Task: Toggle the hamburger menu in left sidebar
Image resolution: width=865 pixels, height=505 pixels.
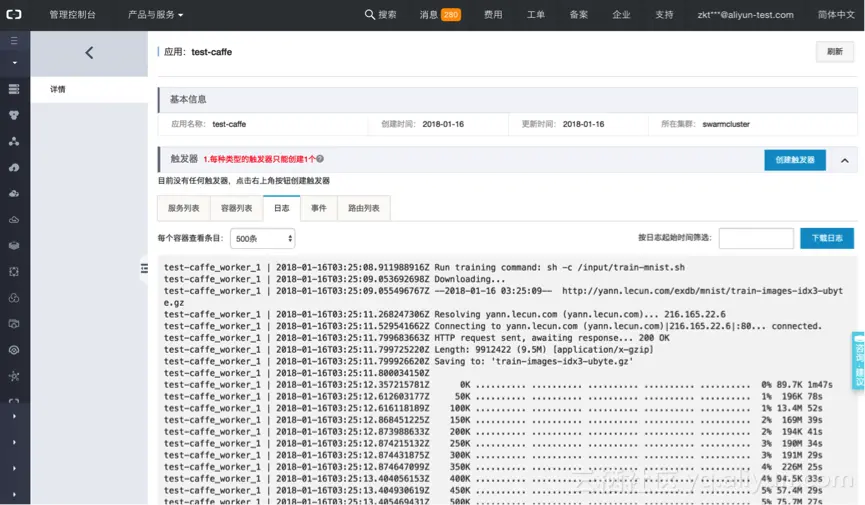Action: point(14,41)
